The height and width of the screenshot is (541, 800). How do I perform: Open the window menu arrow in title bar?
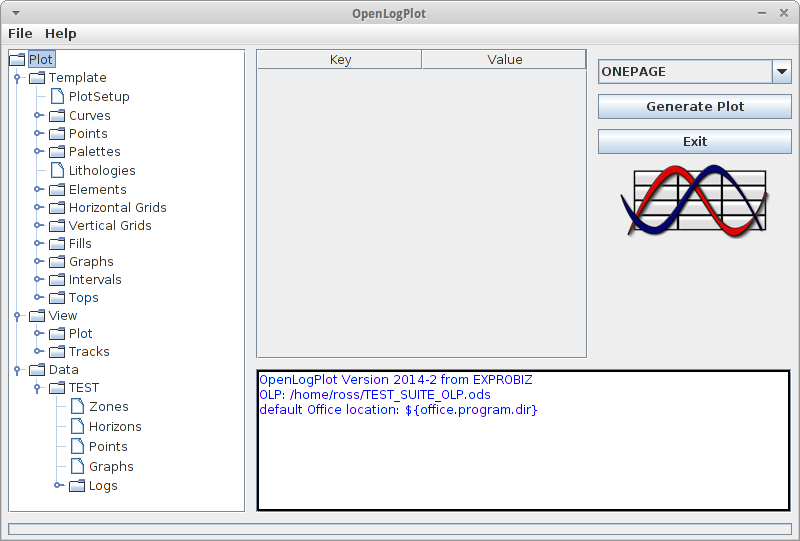16,13
